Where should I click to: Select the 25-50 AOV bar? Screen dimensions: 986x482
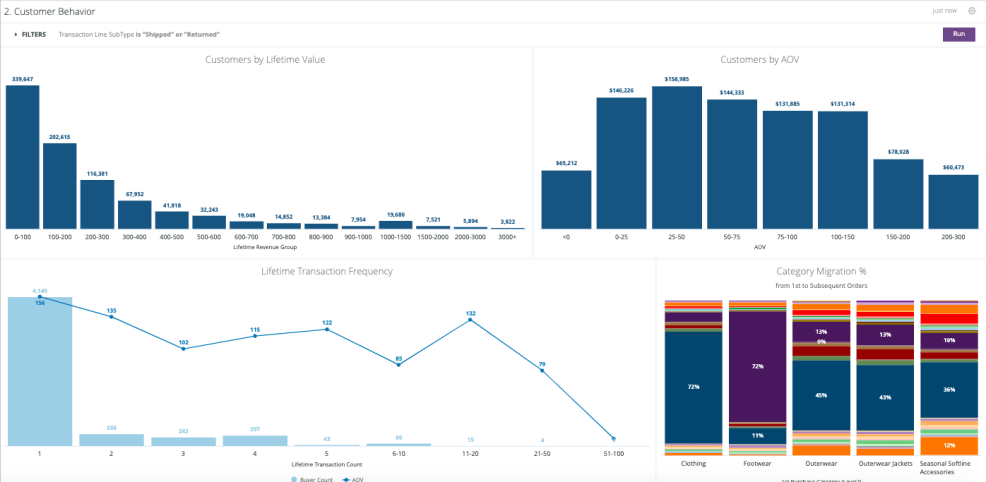[677, 158]
